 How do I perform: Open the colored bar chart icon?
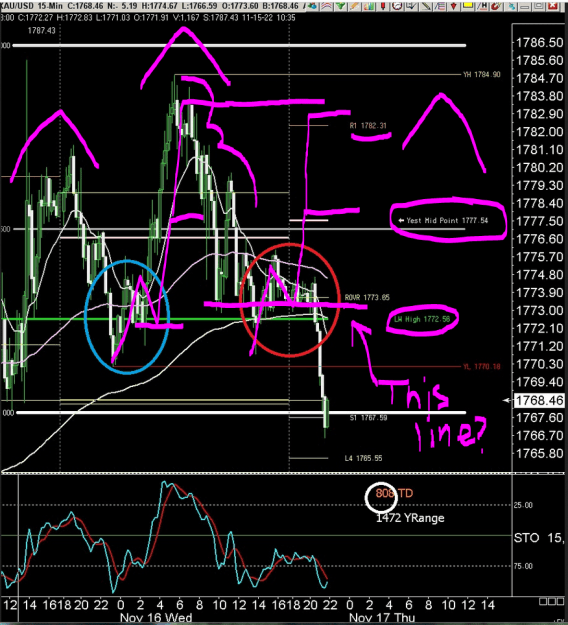pos(369,6)
